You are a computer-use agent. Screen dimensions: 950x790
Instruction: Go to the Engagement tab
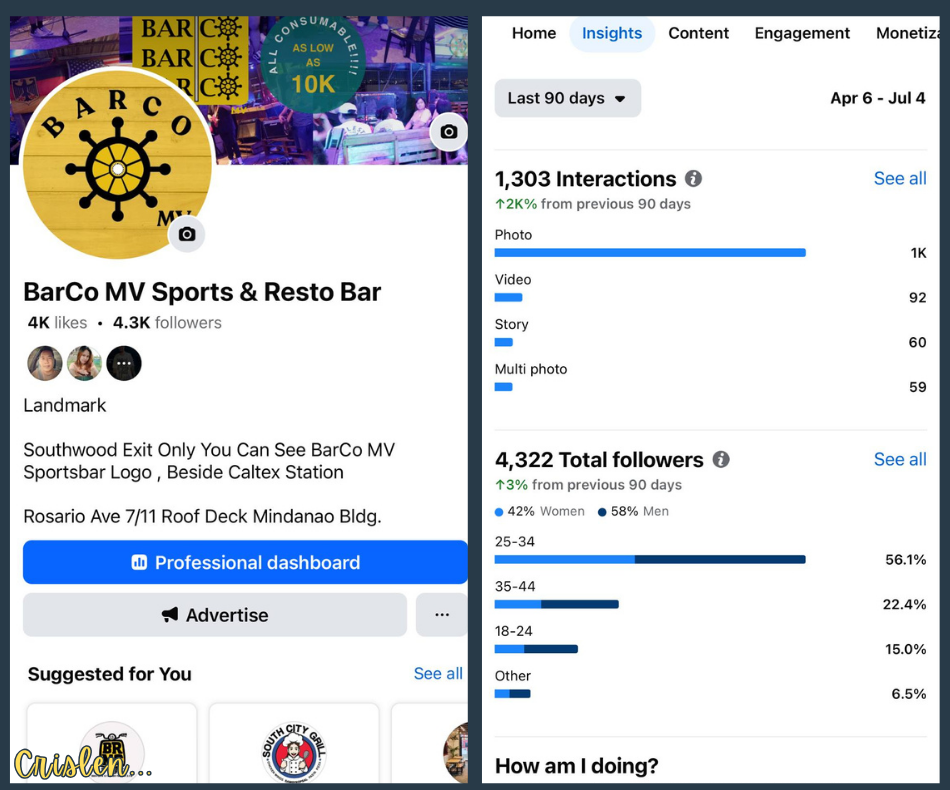[802, 33]
